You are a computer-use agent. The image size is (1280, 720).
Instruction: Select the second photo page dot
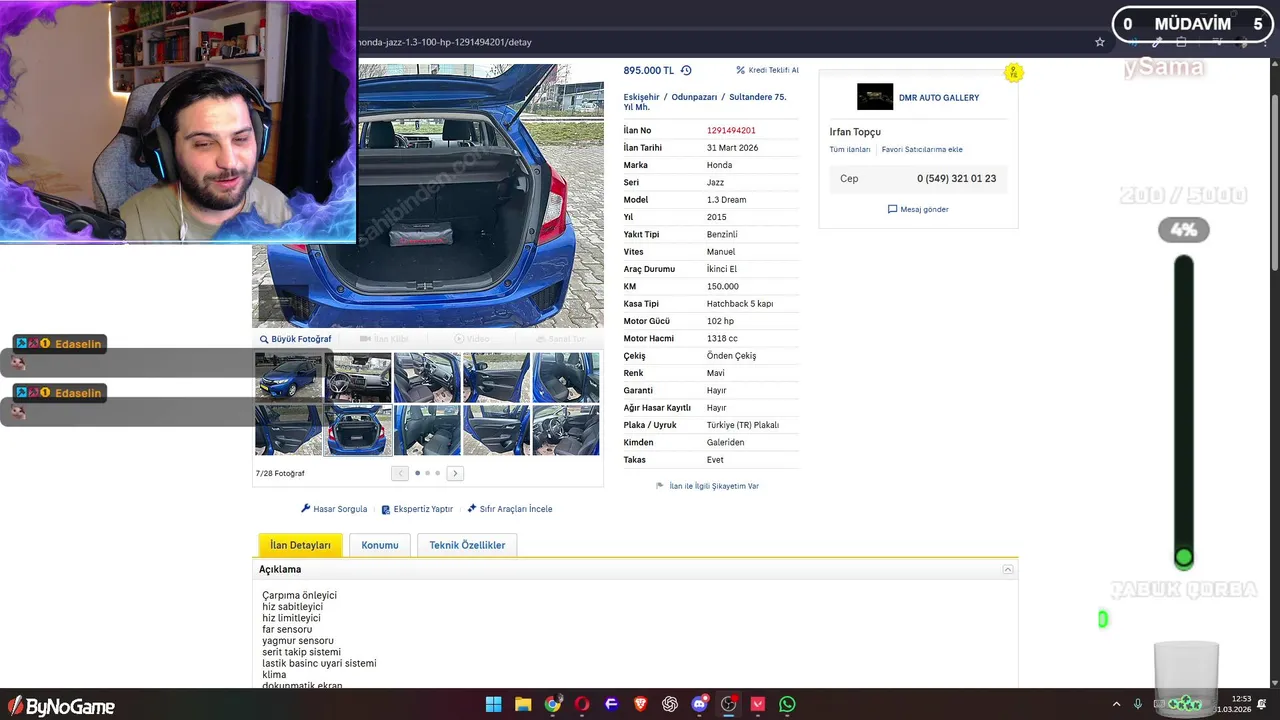click(427, 473)
